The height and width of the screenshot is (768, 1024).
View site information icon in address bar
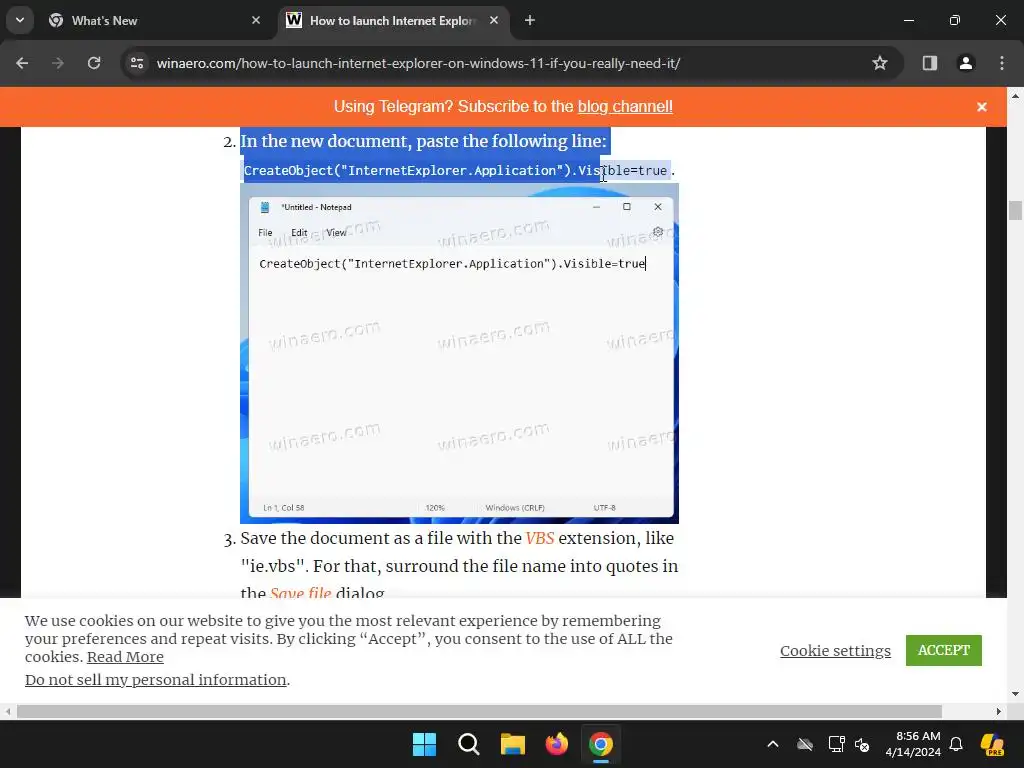click(x=137, y=63)
